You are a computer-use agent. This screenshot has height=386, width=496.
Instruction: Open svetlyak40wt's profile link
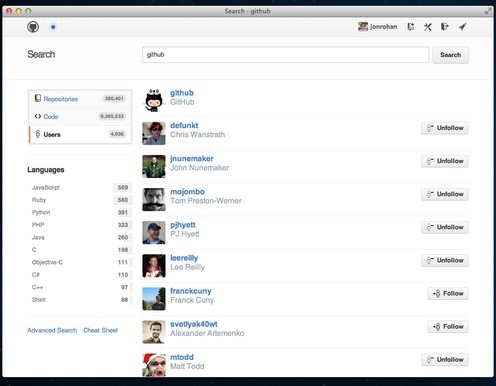coord(194,324)
